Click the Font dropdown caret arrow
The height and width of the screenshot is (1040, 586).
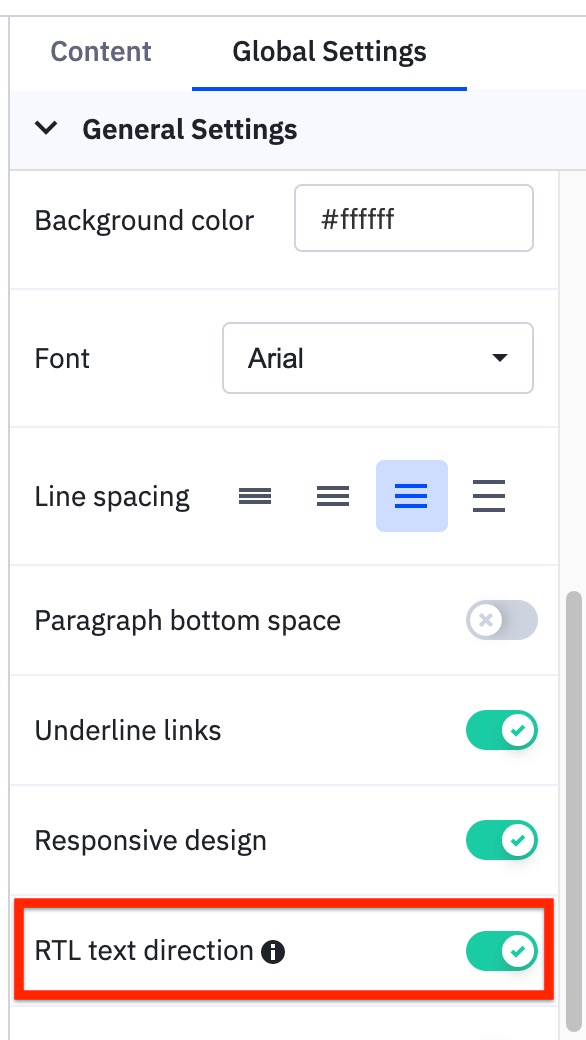pos(500,358)
